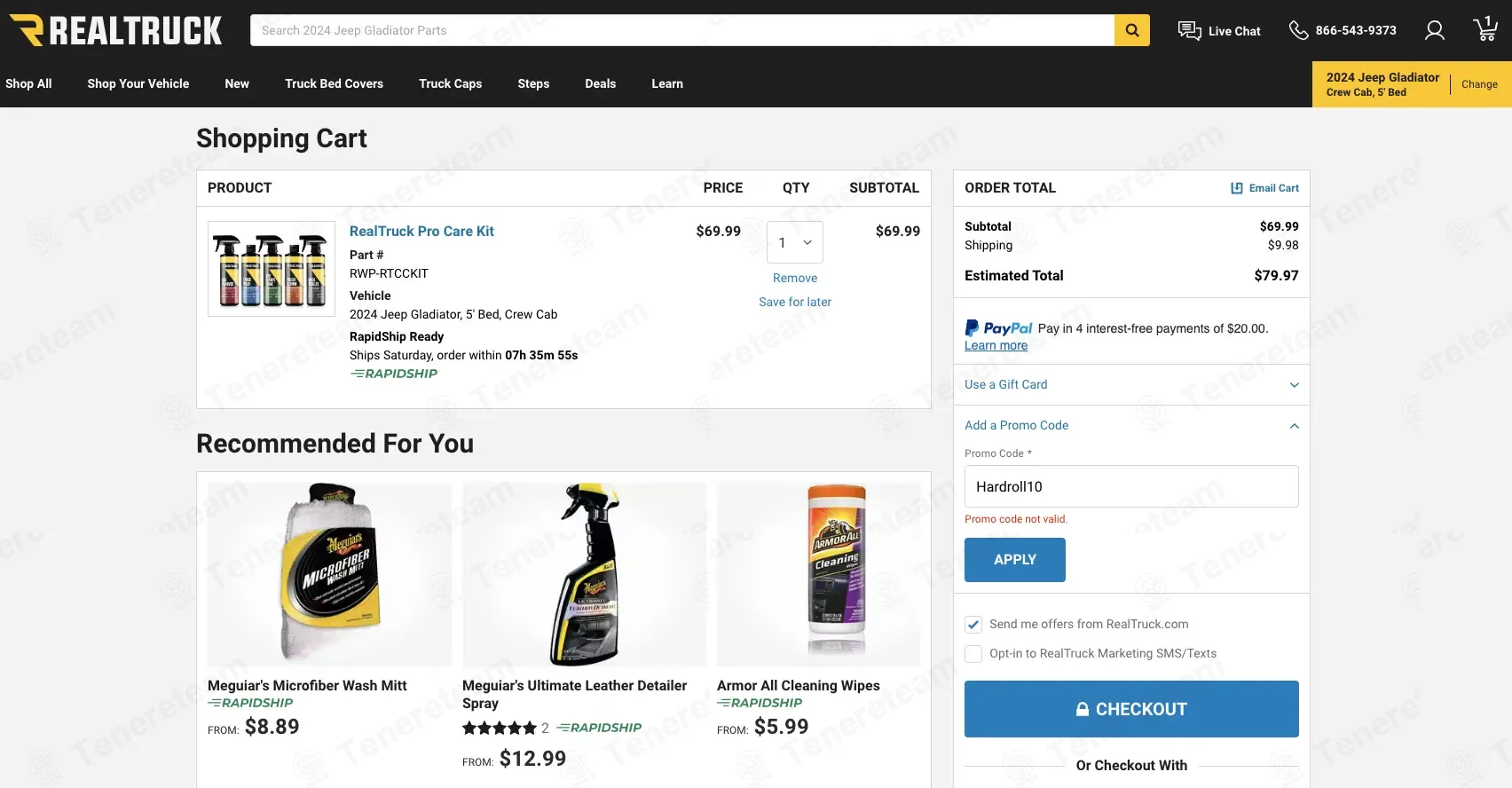Click the CHECKOUT button

coord(1131,709)
